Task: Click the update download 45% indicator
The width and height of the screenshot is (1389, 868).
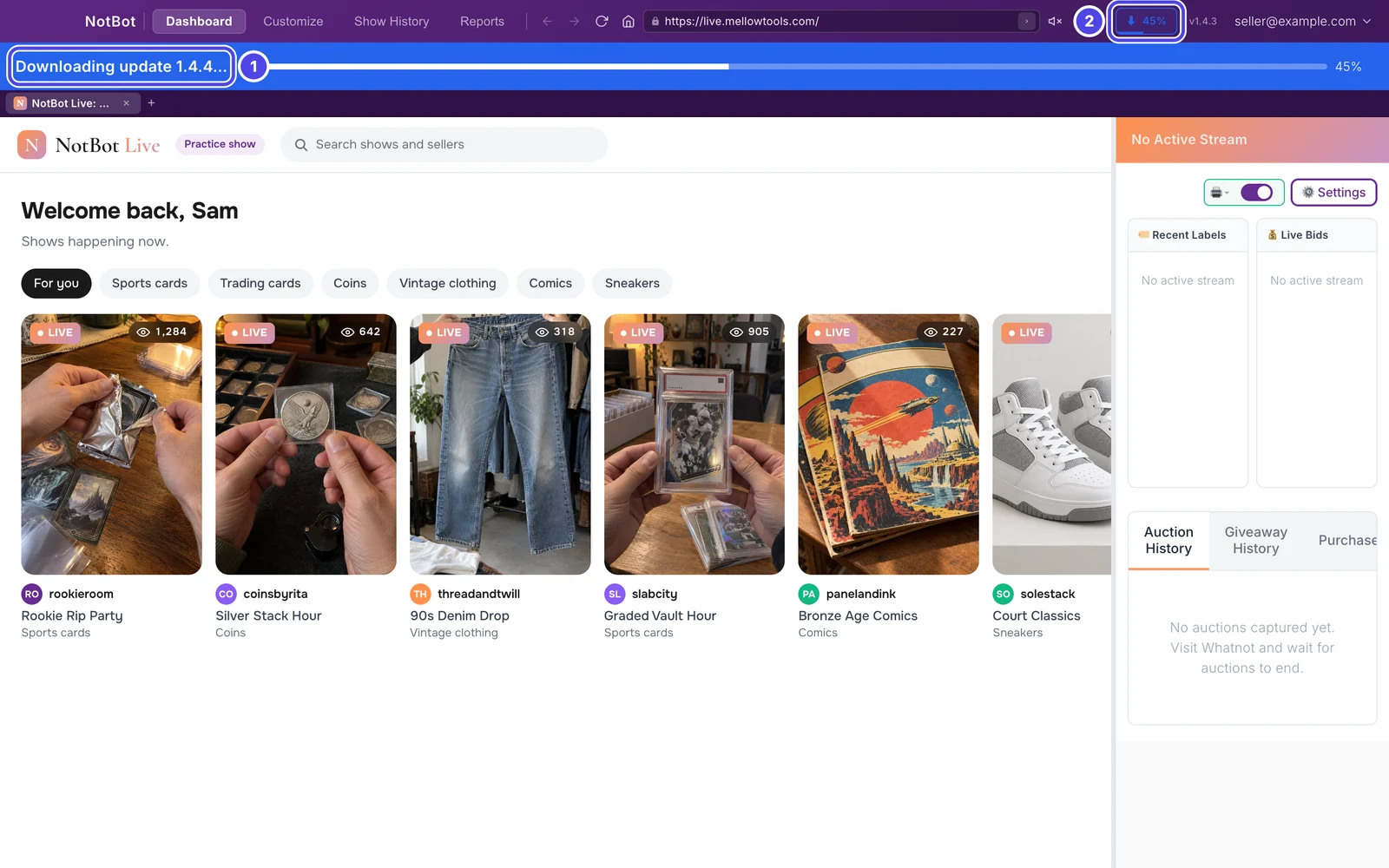Action: [1147, 21]
